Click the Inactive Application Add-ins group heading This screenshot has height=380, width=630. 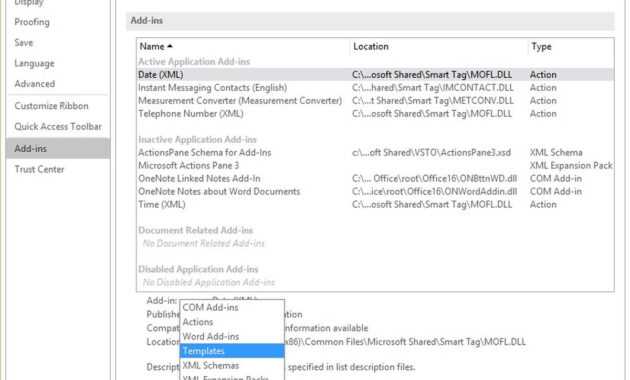click(x=197, y=139)
